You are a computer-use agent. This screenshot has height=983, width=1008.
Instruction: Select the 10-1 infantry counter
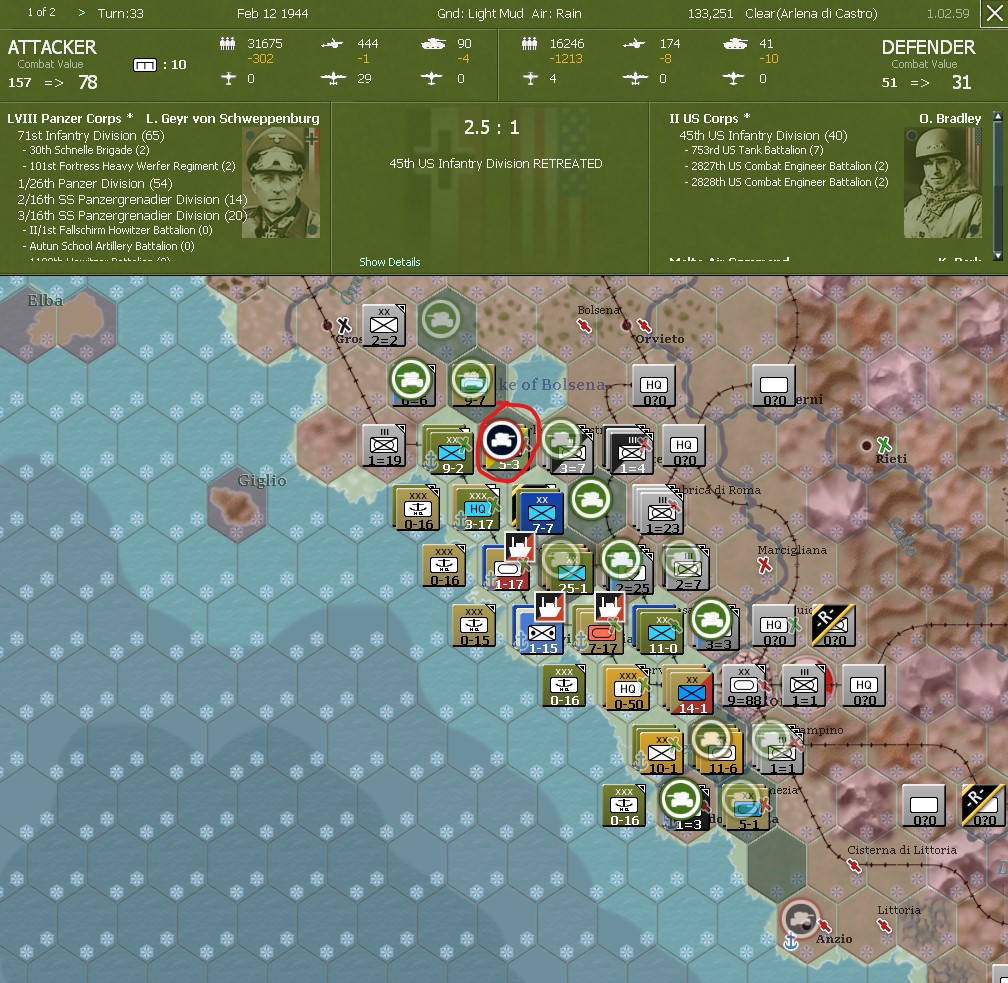[x=662, y=752]
